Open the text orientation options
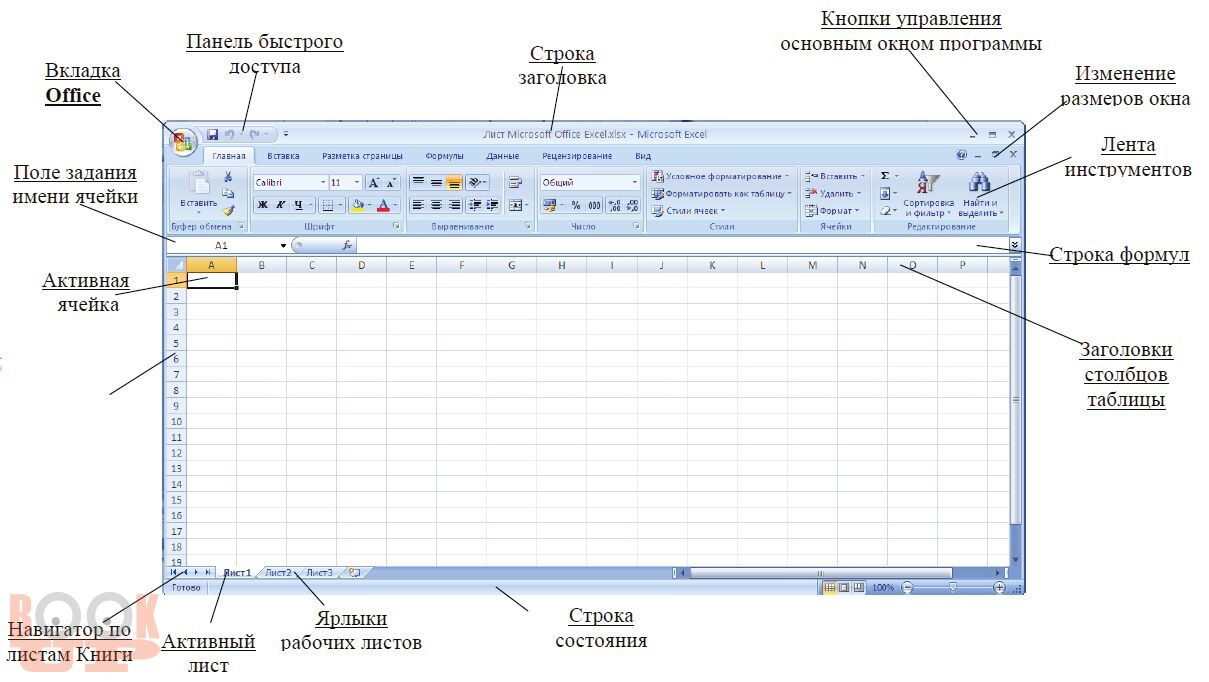The height and width of the screenshot is (682, 1209). point(477,182)
